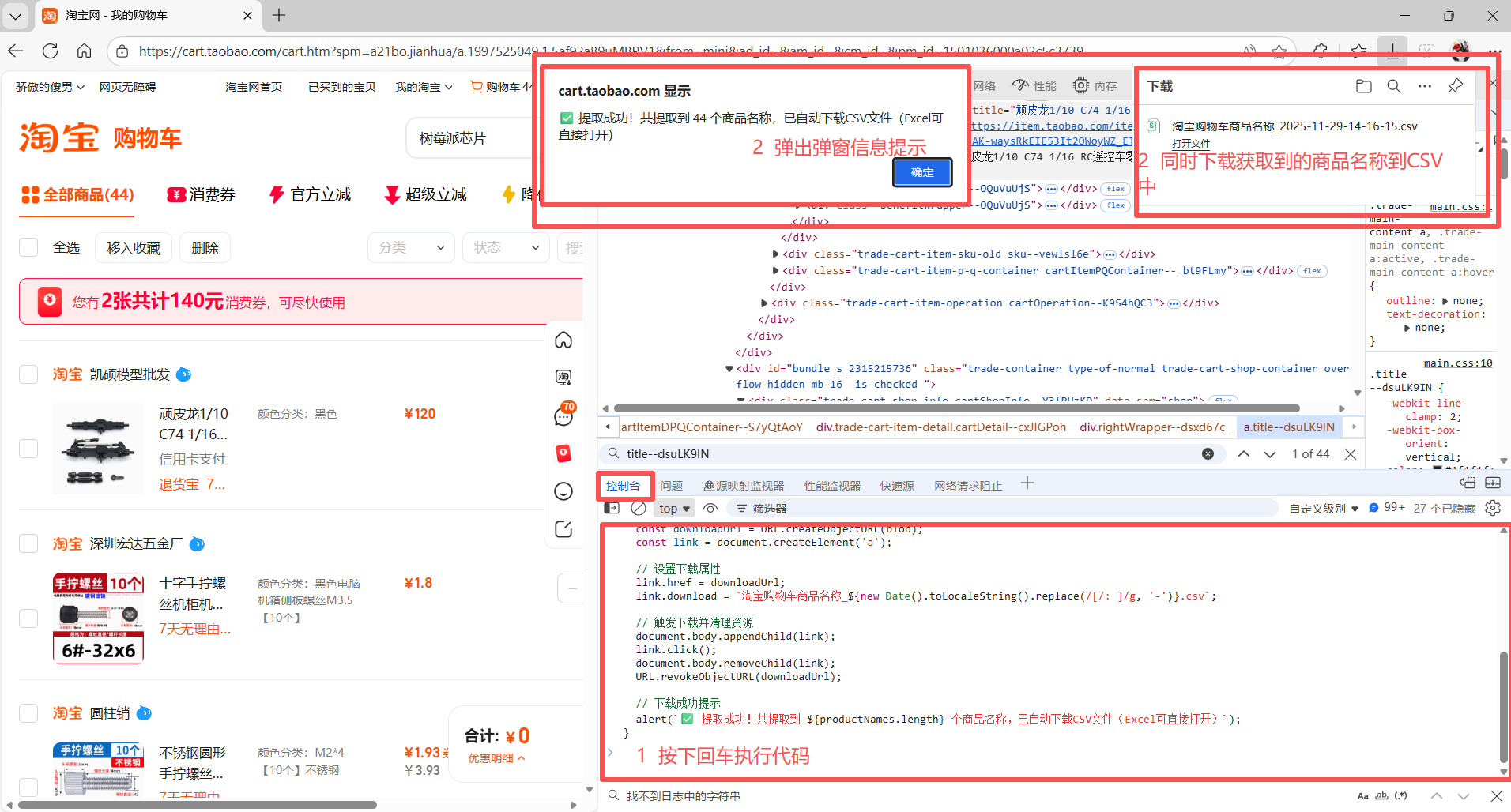Click the smiley face customer service icon
Screen dimensions: 1511x812
(563, 491)
